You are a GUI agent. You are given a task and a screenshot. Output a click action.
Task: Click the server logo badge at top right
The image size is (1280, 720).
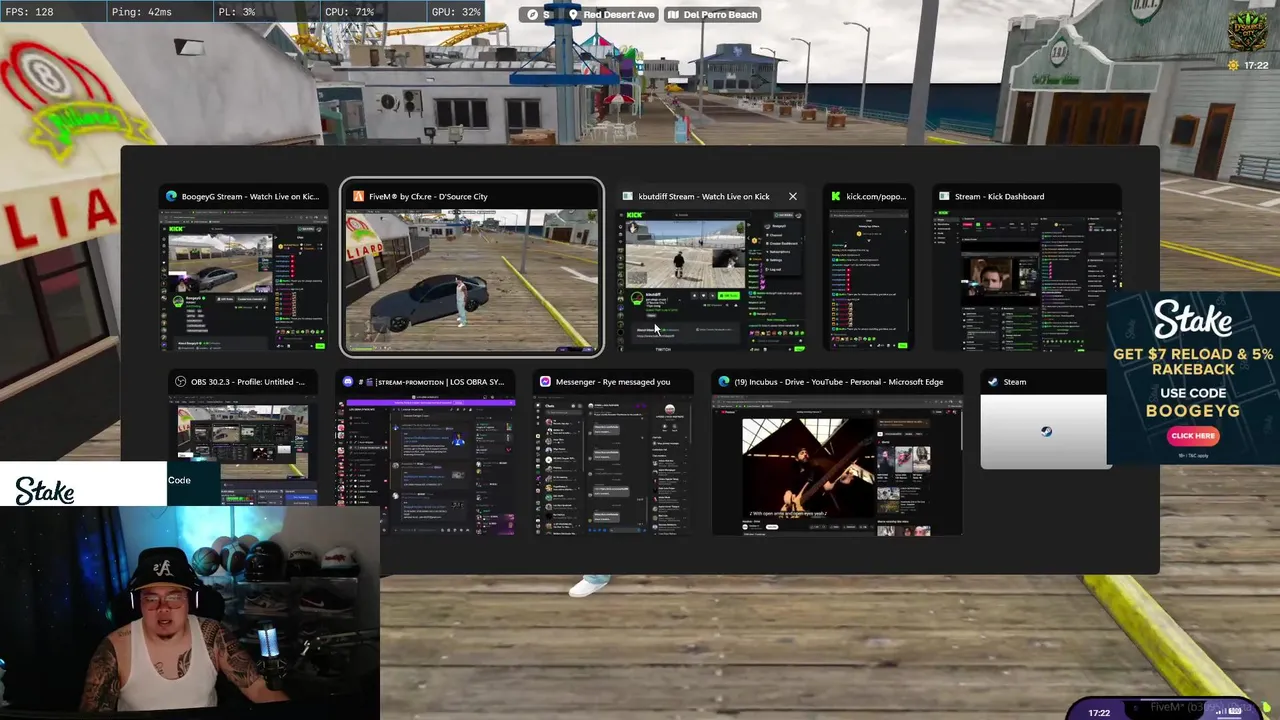click(x=1248, y=32)
